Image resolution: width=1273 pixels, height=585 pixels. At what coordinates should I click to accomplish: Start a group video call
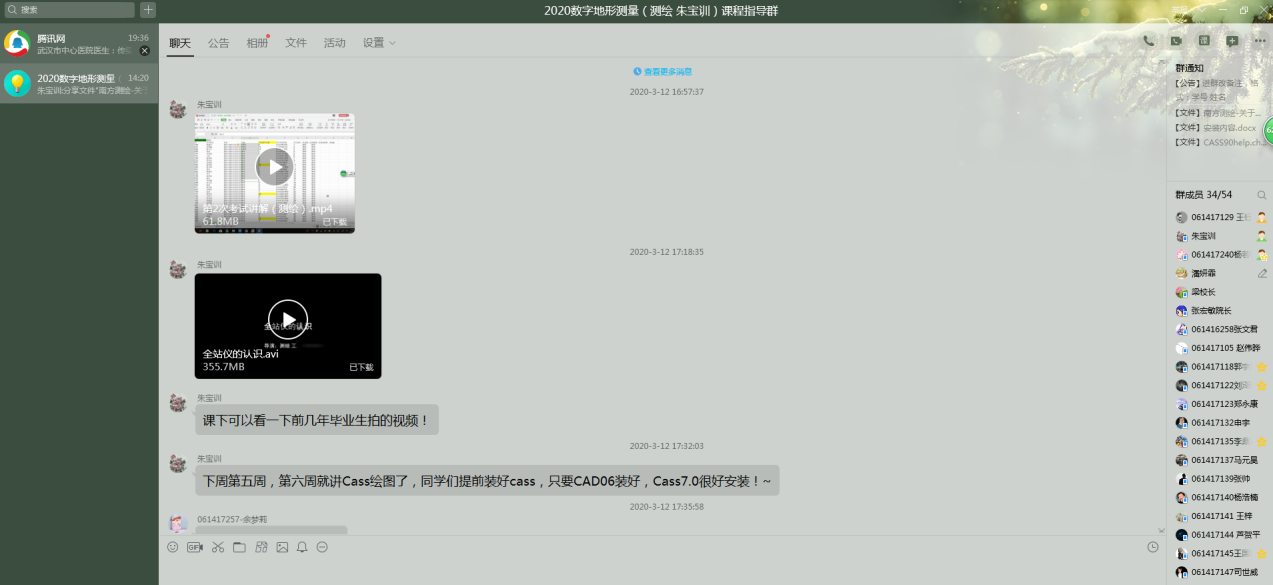tap(1176, 41)
